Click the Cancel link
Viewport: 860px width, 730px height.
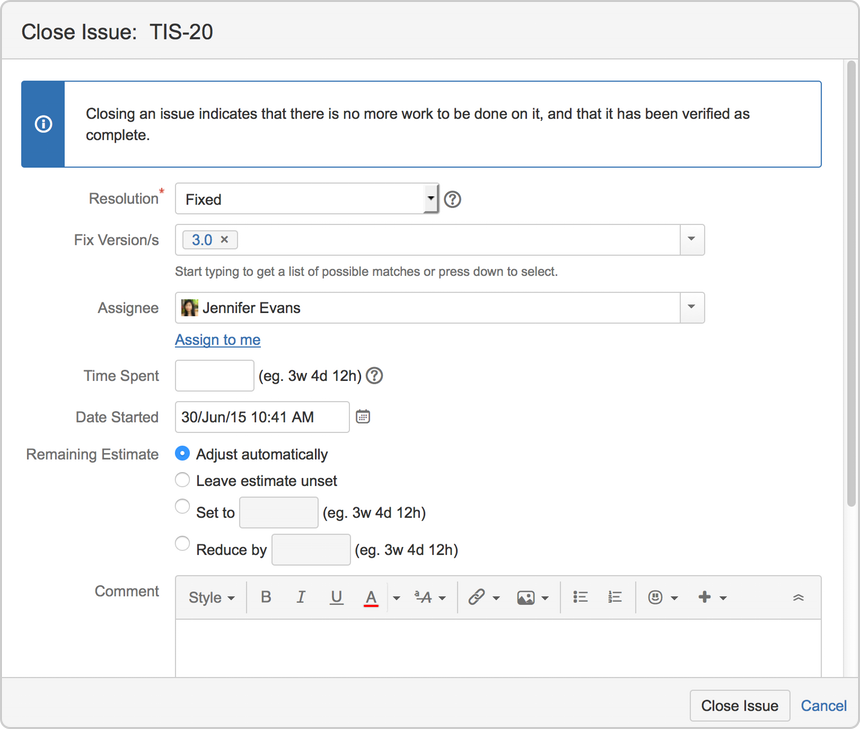(823, 705)
